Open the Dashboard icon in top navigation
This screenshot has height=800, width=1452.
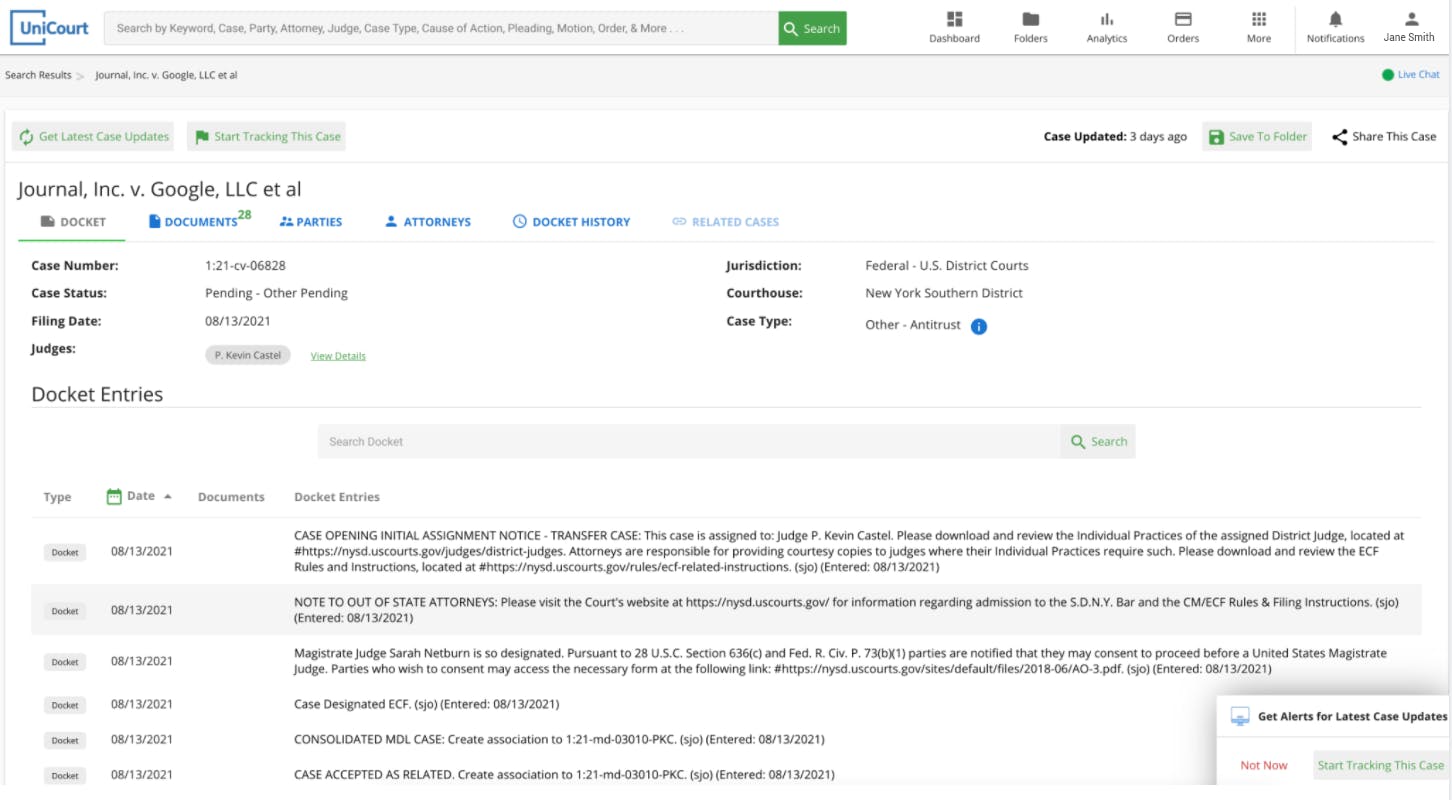(x=954, y=20)
